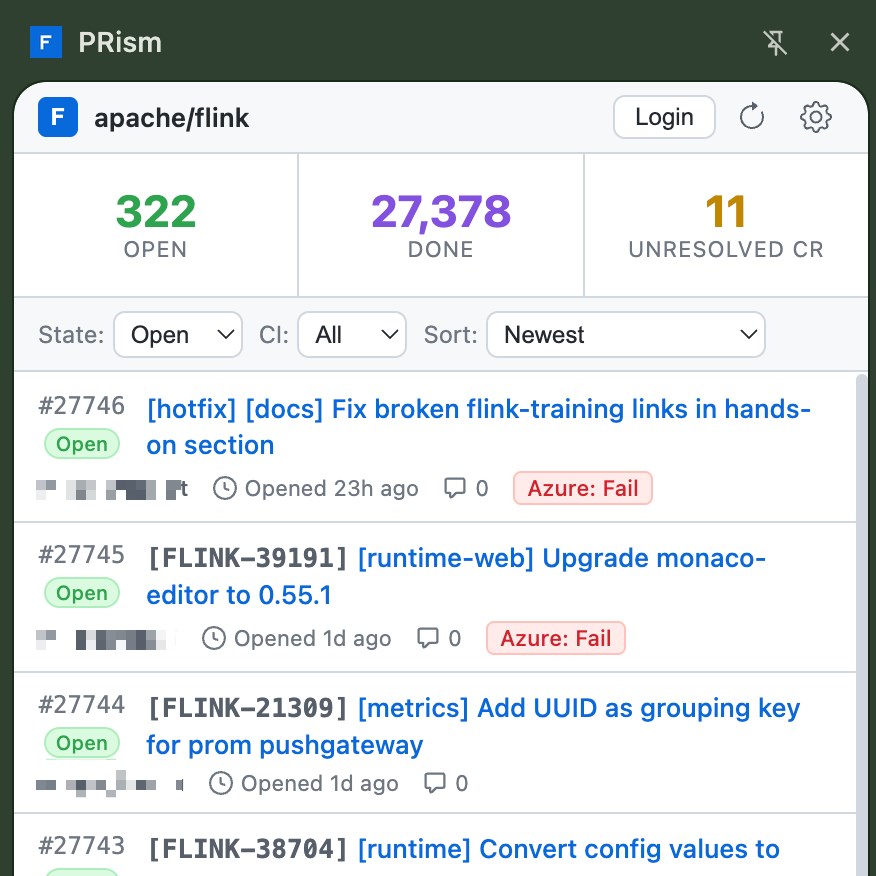This screenshot has width=876, height=876.
Task: Click the PR number #27745
Action: click(82, 555)
